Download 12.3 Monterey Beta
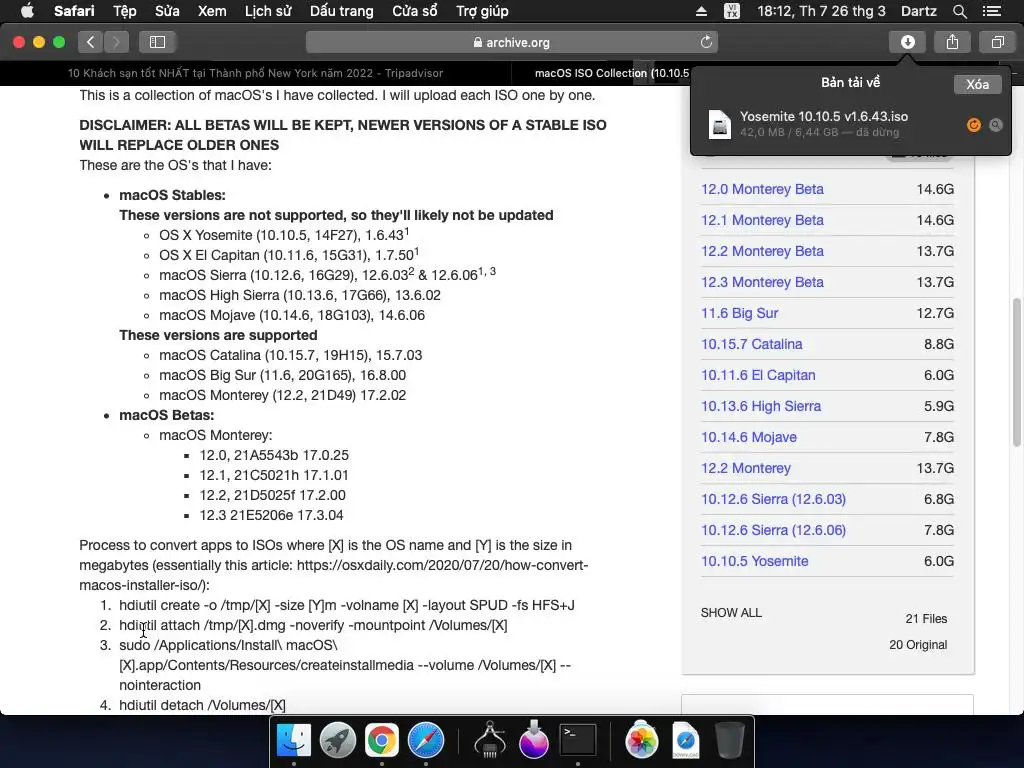The height and width of the screenshot is (768, 1024). pos(762,282)
